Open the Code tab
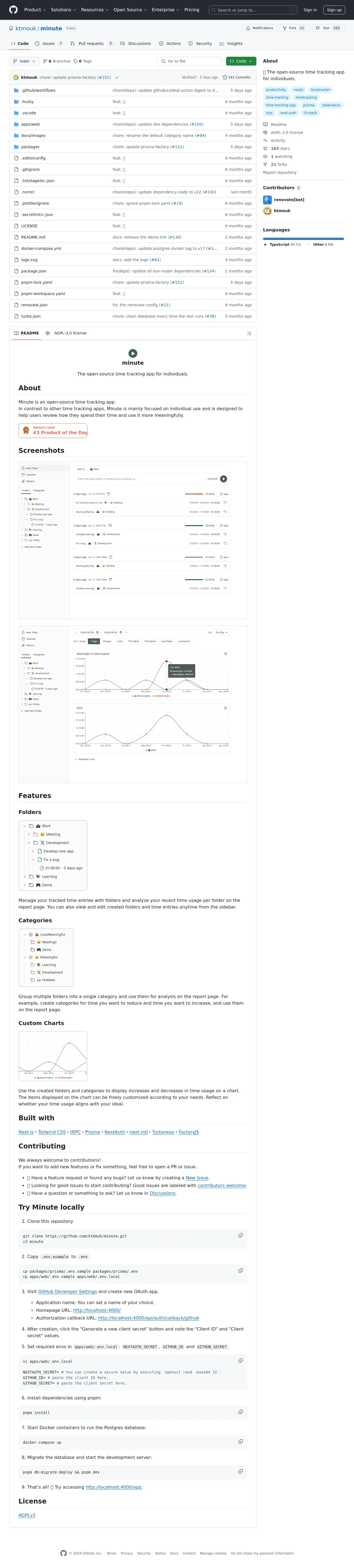354x1568 pixels. 20,44
